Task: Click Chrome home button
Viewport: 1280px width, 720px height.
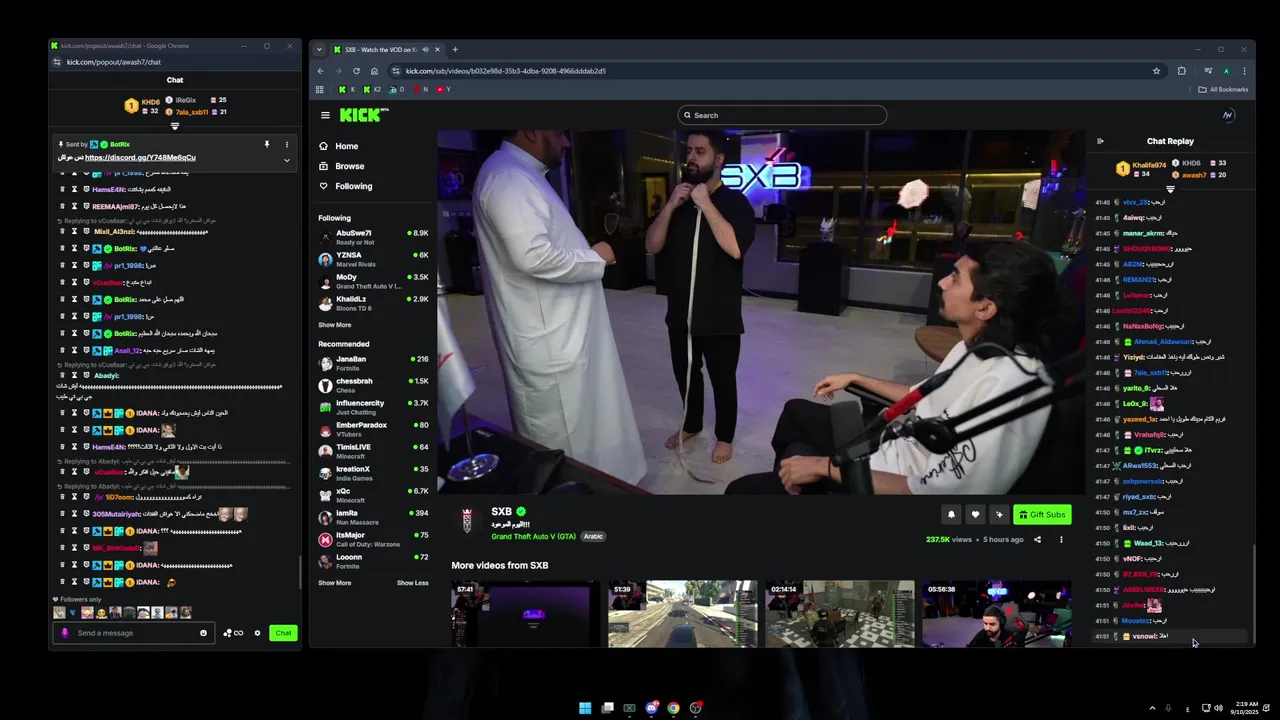Action: pos(374,71)
